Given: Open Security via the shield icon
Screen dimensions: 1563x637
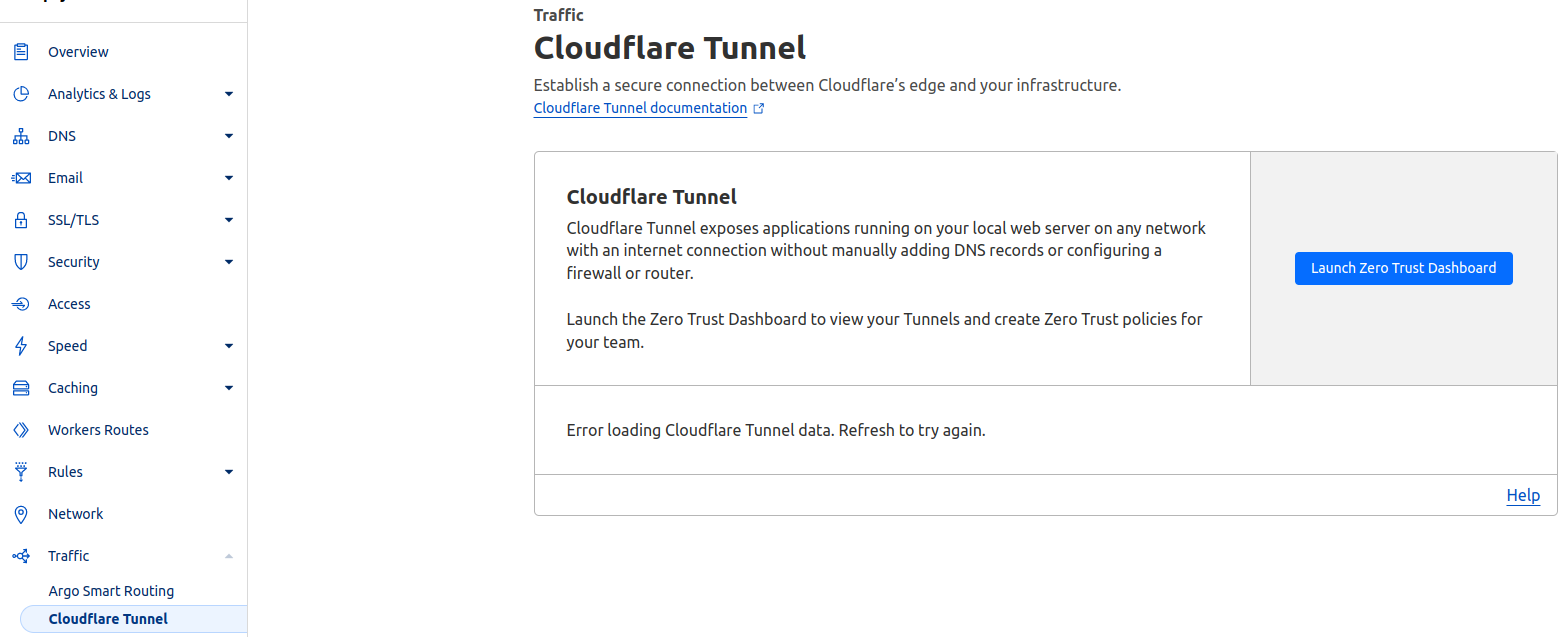Looking at the screenshot, I should click(20, 261).
